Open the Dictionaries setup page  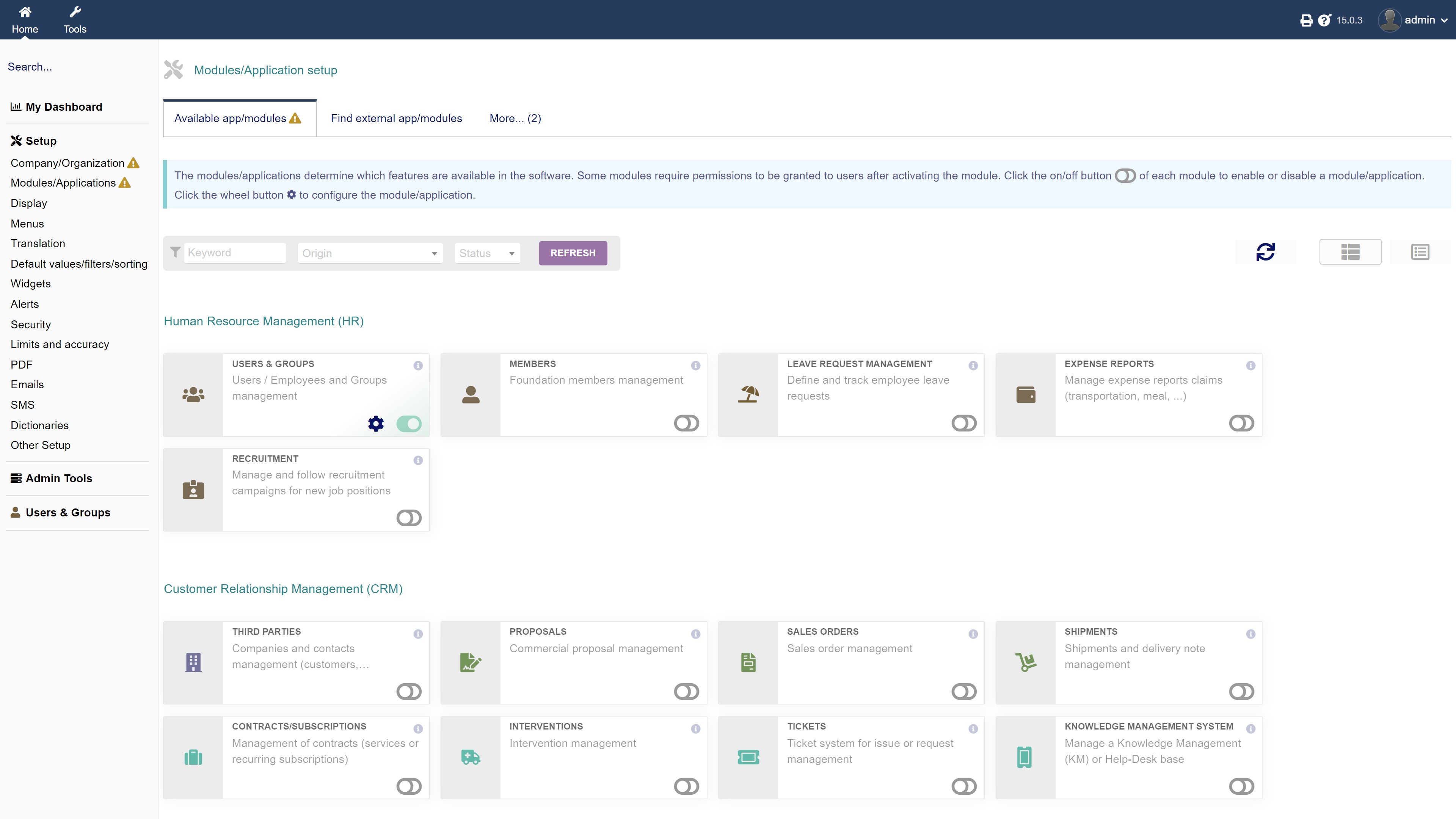tap(39, 425)
